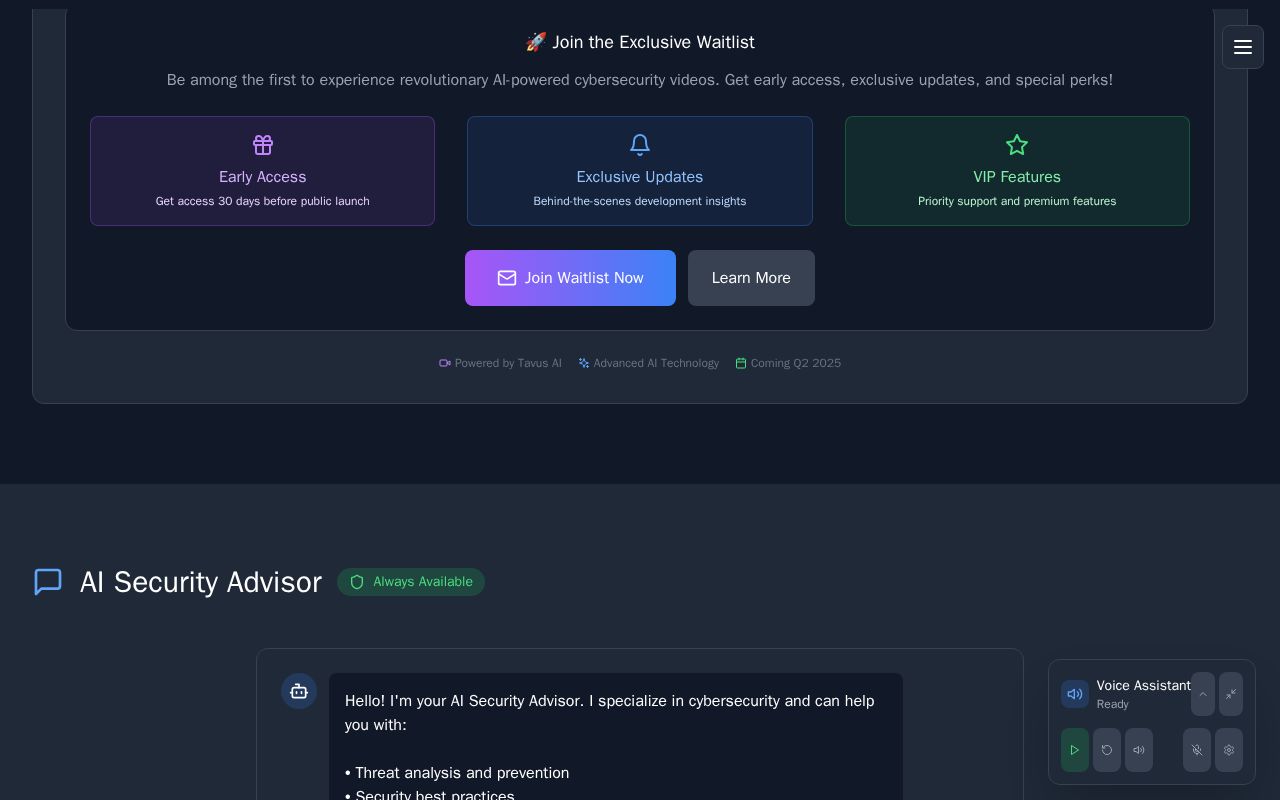Click the Voice Assistant 'Ready' status text
1280x800 pixels.
[1112, 704]
